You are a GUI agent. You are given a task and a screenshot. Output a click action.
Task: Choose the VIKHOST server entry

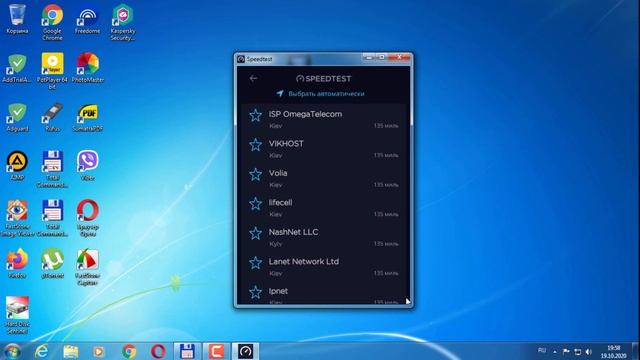[323, 149]
